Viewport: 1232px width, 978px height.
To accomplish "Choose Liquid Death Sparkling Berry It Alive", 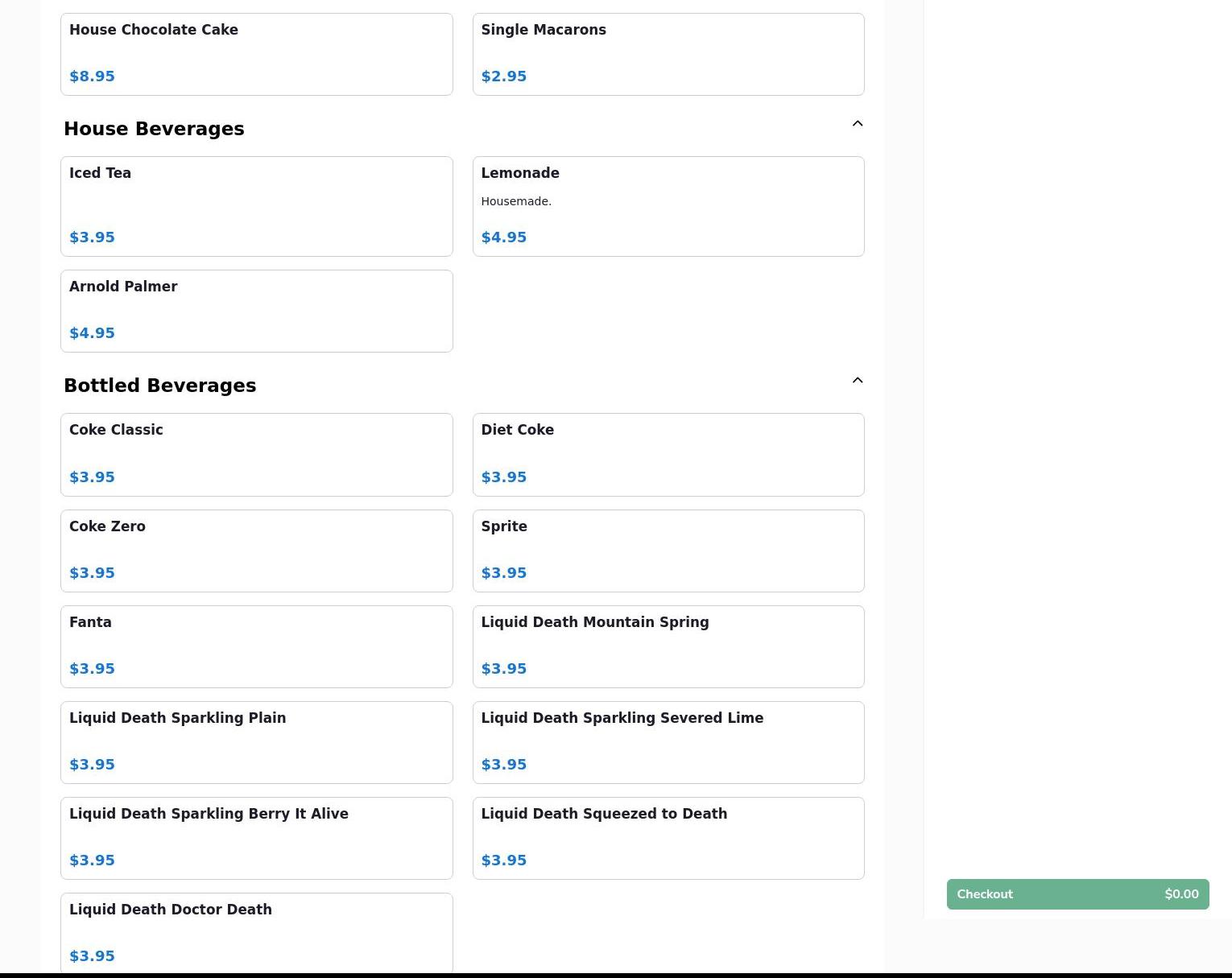I will point(256,838).
